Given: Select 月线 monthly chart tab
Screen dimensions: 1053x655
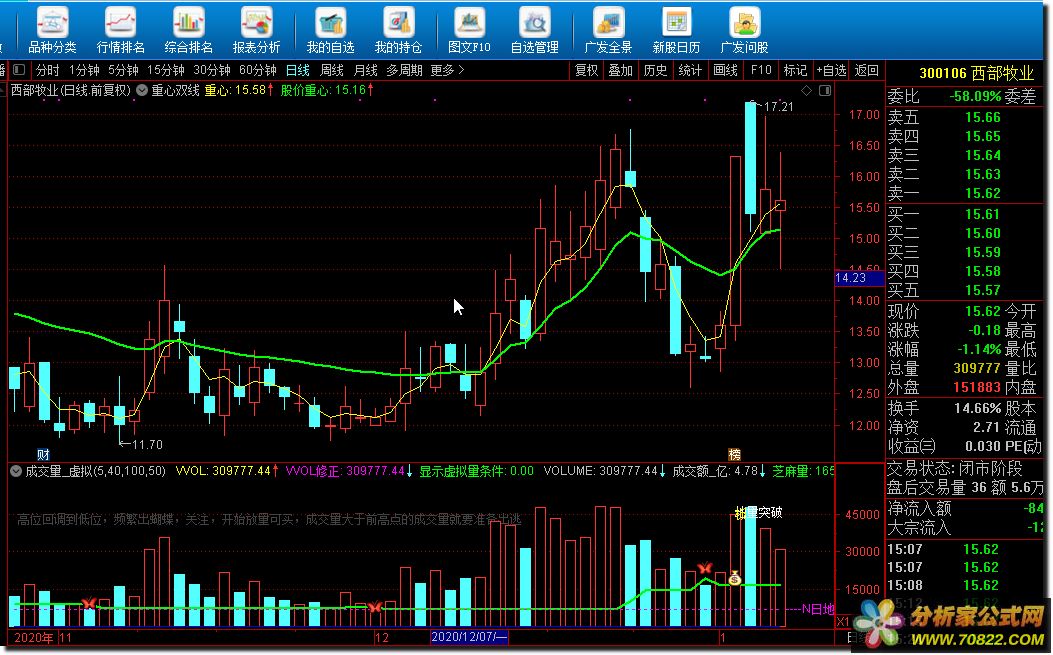Looking at the screenshot, I should tap(365, 70).
